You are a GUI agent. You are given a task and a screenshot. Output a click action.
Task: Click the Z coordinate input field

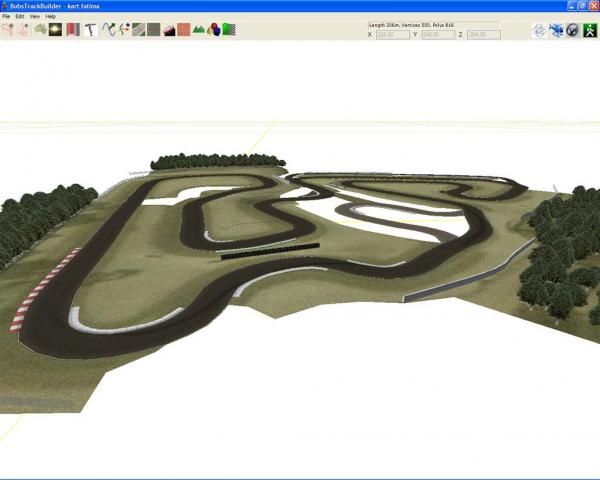pos(483,34)
